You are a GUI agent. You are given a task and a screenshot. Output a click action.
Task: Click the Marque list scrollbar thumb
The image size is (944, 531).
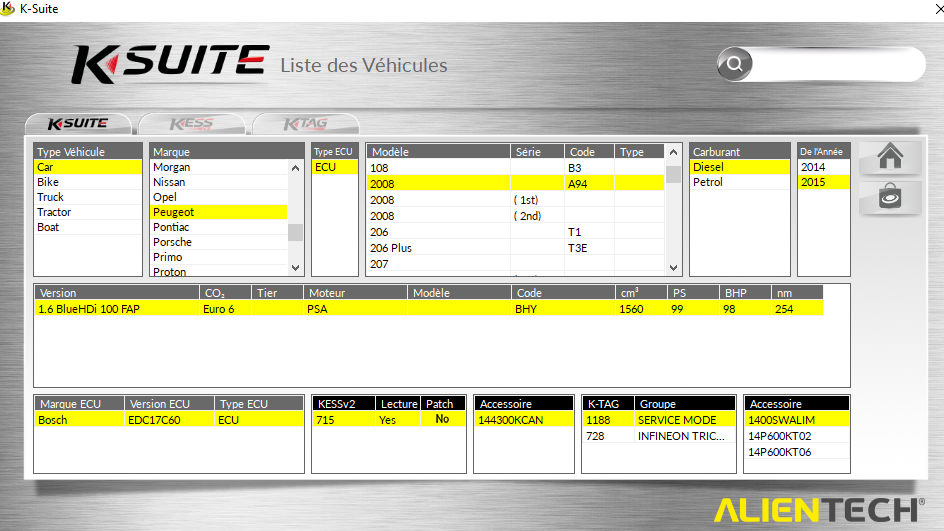point(295,232)
